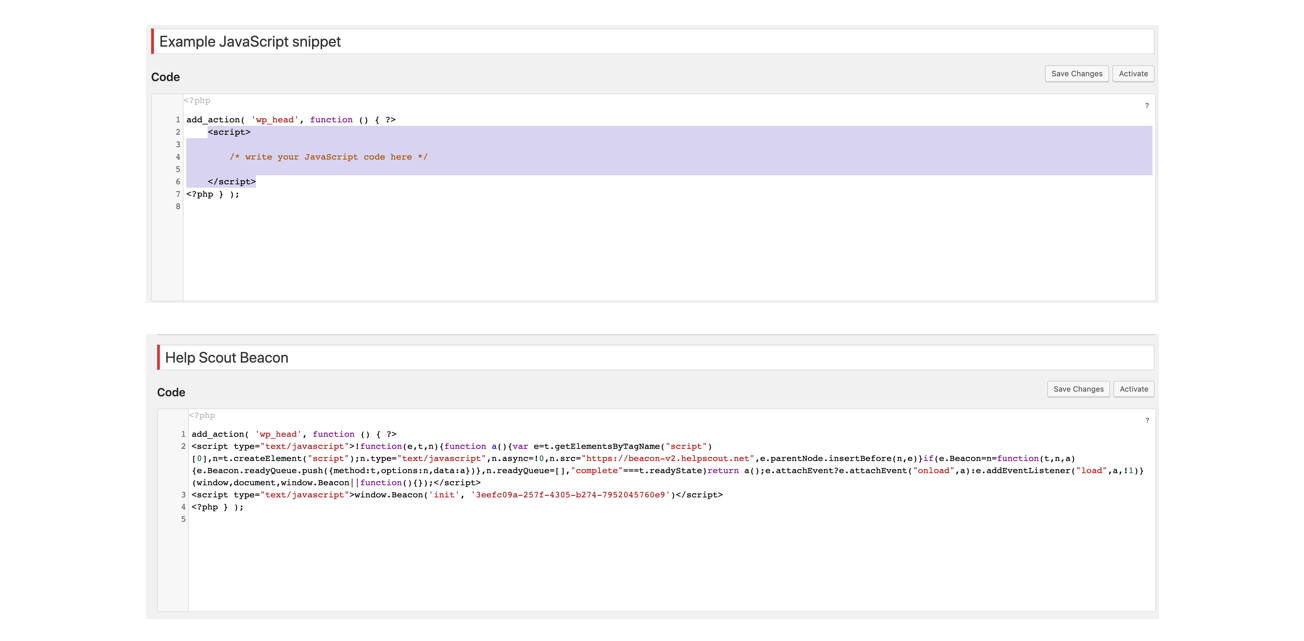This screenshot has height=641, width=1304.
Task: Click the beacon-v2.helpscout.net URL string
Action: 667,459
